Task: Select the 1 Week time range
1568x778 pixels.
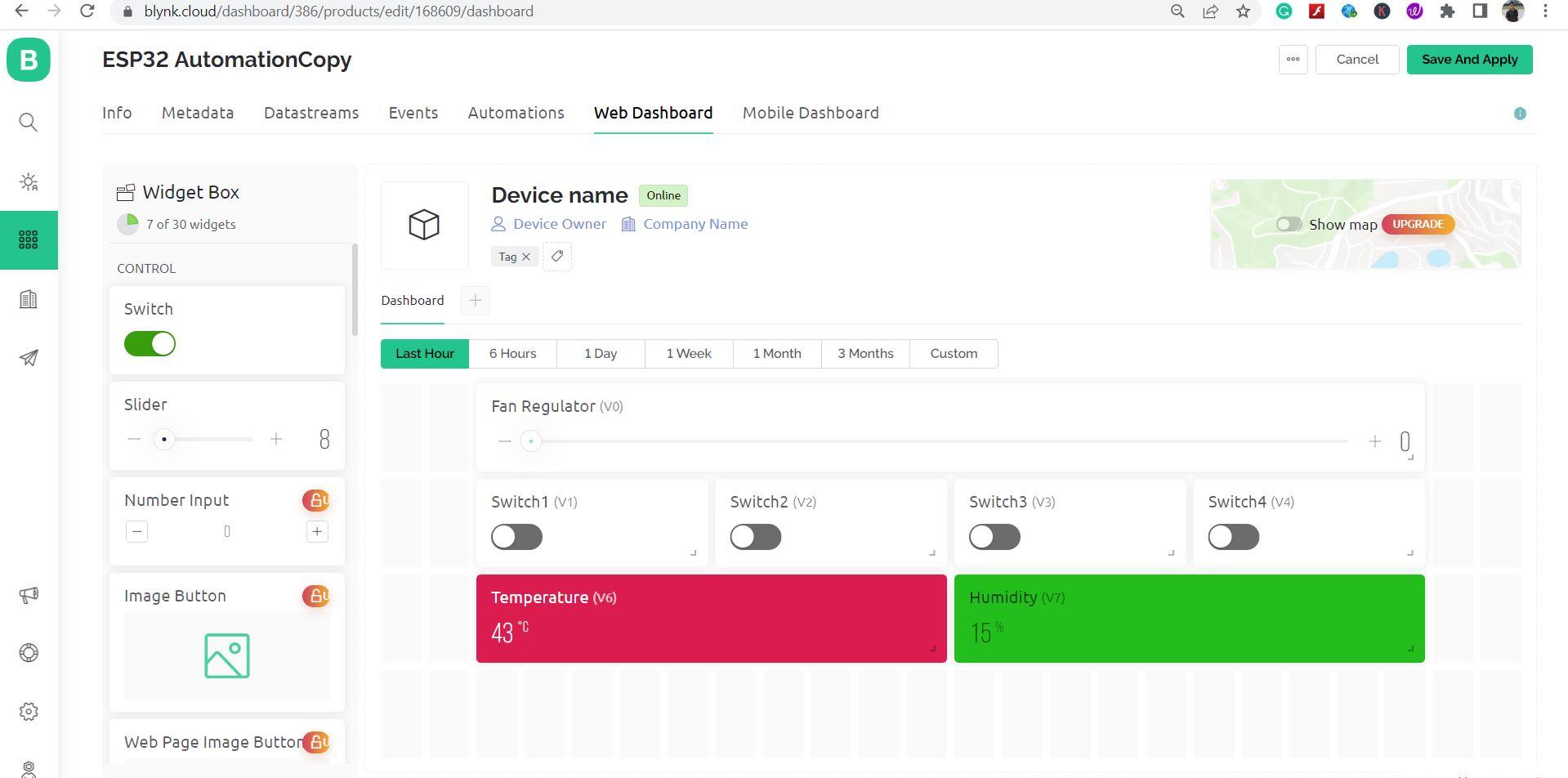Action: (688, 353)
